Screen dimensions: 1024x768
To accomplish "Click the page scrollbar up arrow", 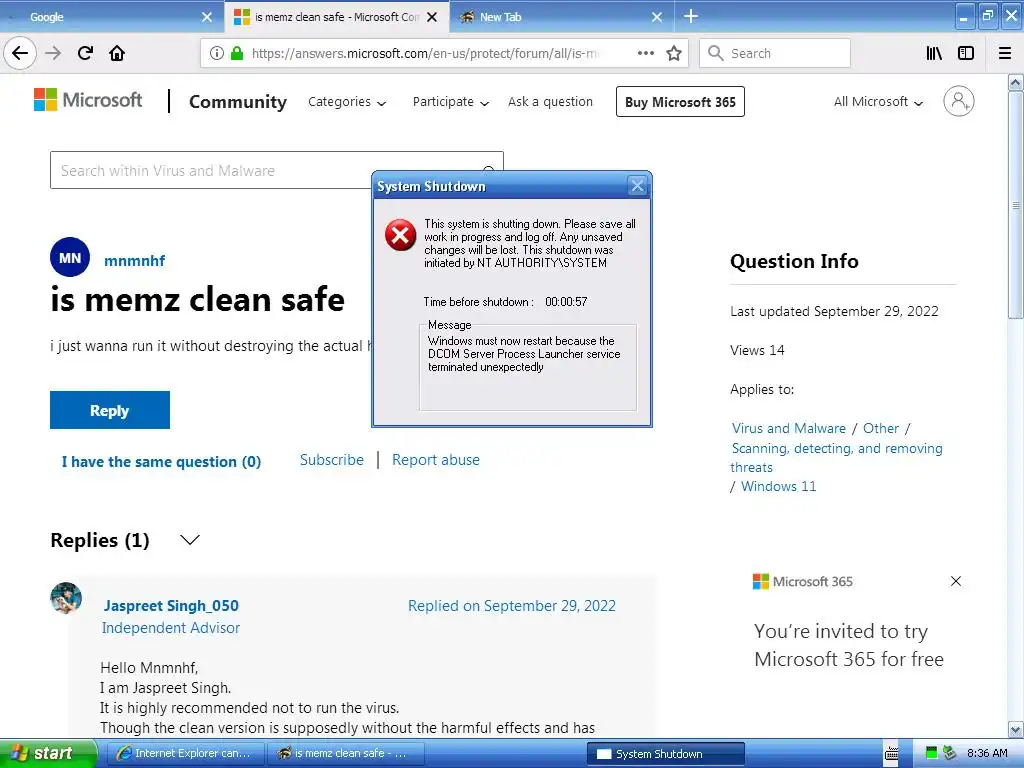I will (x=1016, y=82).
